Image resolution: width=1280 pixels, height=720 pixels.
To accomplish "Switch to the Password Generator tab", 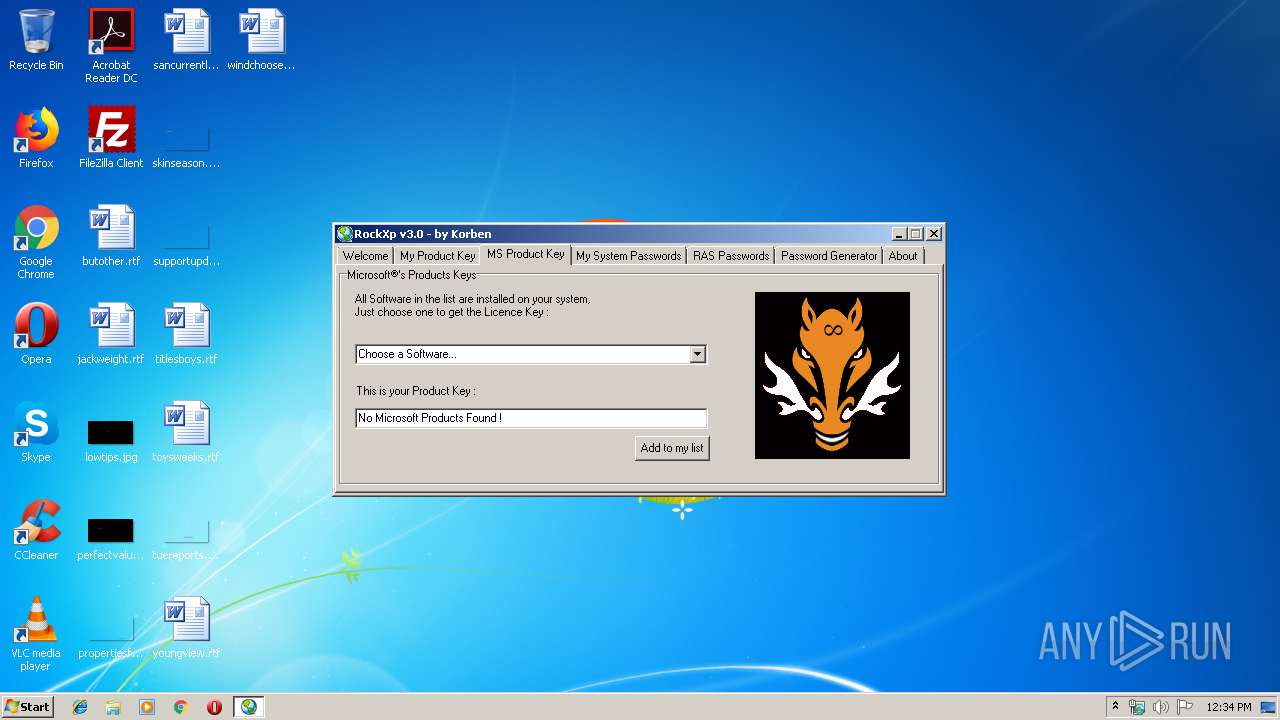I will pos(829,256).
